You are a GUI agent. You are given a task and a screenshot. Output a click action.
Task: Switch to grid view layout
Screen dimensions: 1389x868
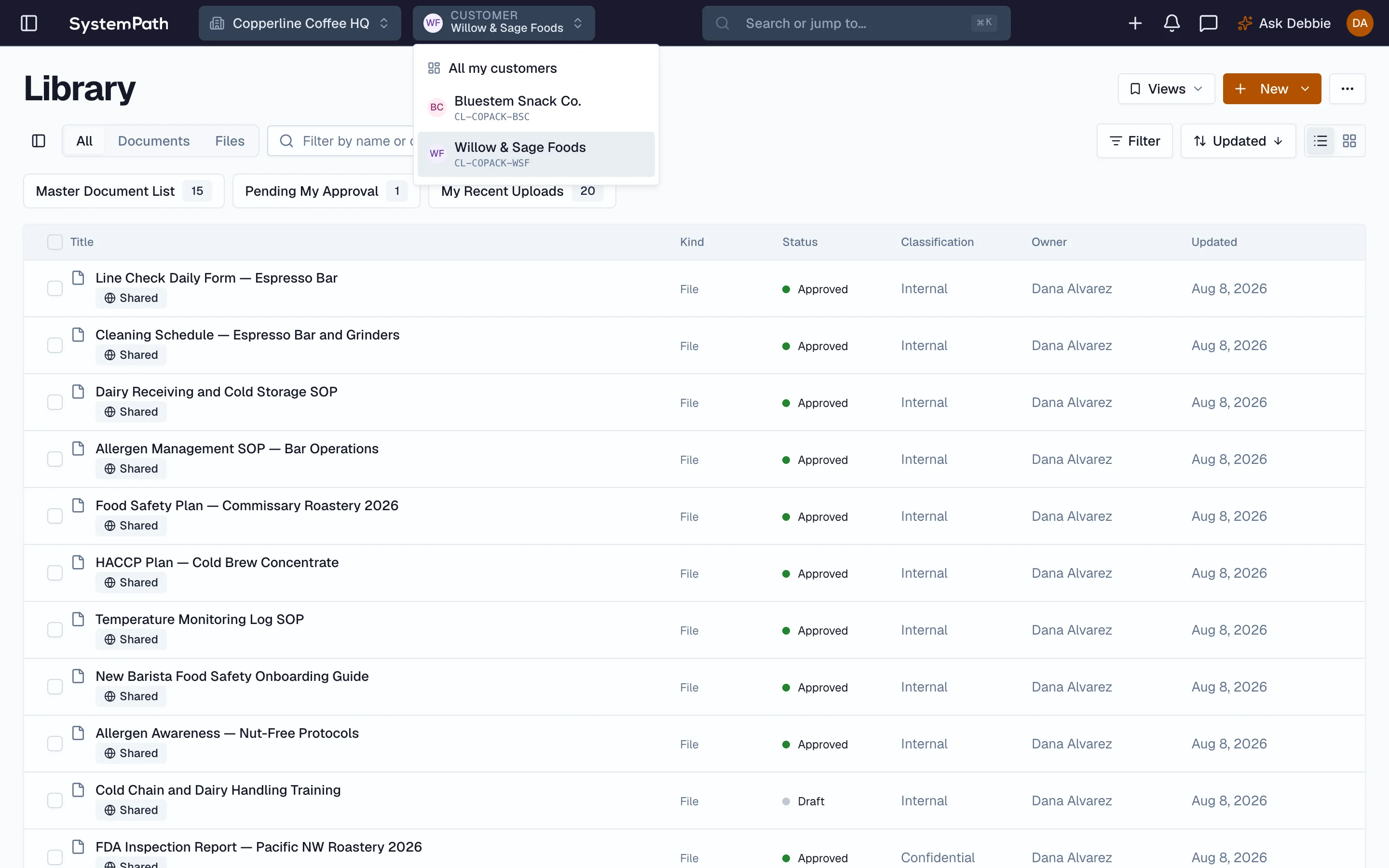coord(1349,141)
